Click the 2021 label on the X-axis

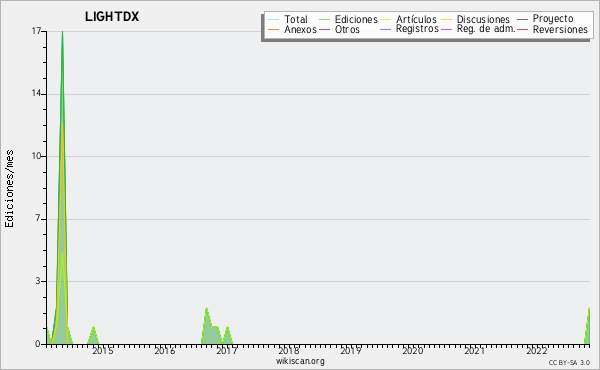click(x=475, y=351)
